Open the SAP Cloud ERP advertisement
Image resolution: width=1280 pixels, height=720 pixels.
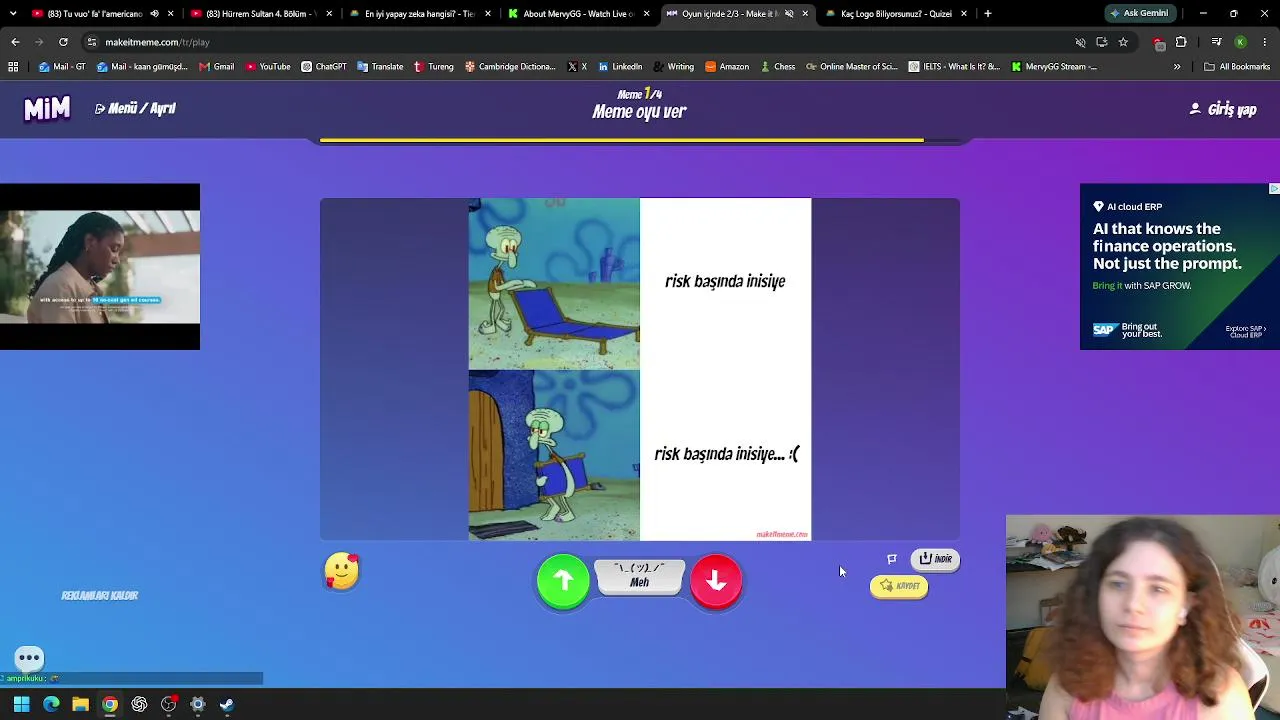pos(1180,267)
